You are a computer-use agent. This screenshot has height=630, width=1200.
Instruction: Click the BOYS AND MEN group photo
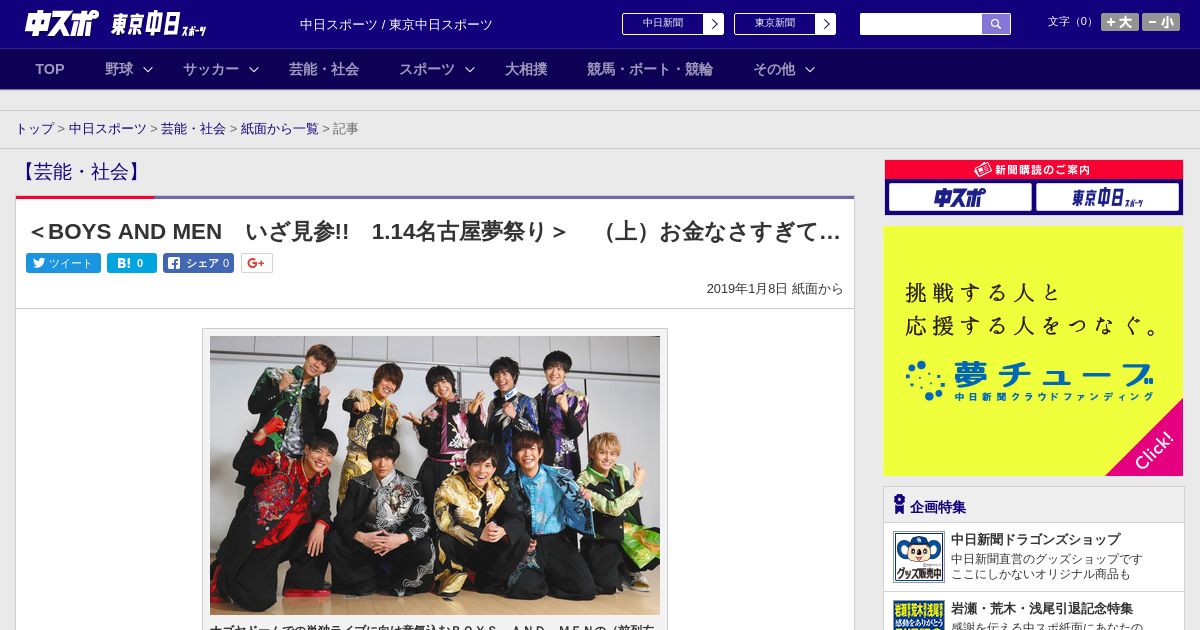(x=435, y=475)
